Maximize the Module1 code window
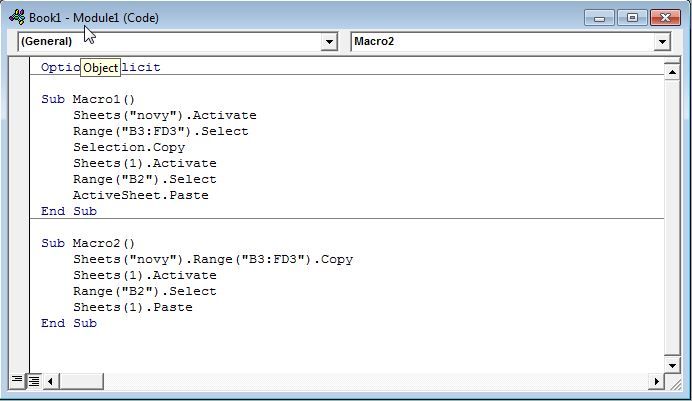 click(632, 18)
